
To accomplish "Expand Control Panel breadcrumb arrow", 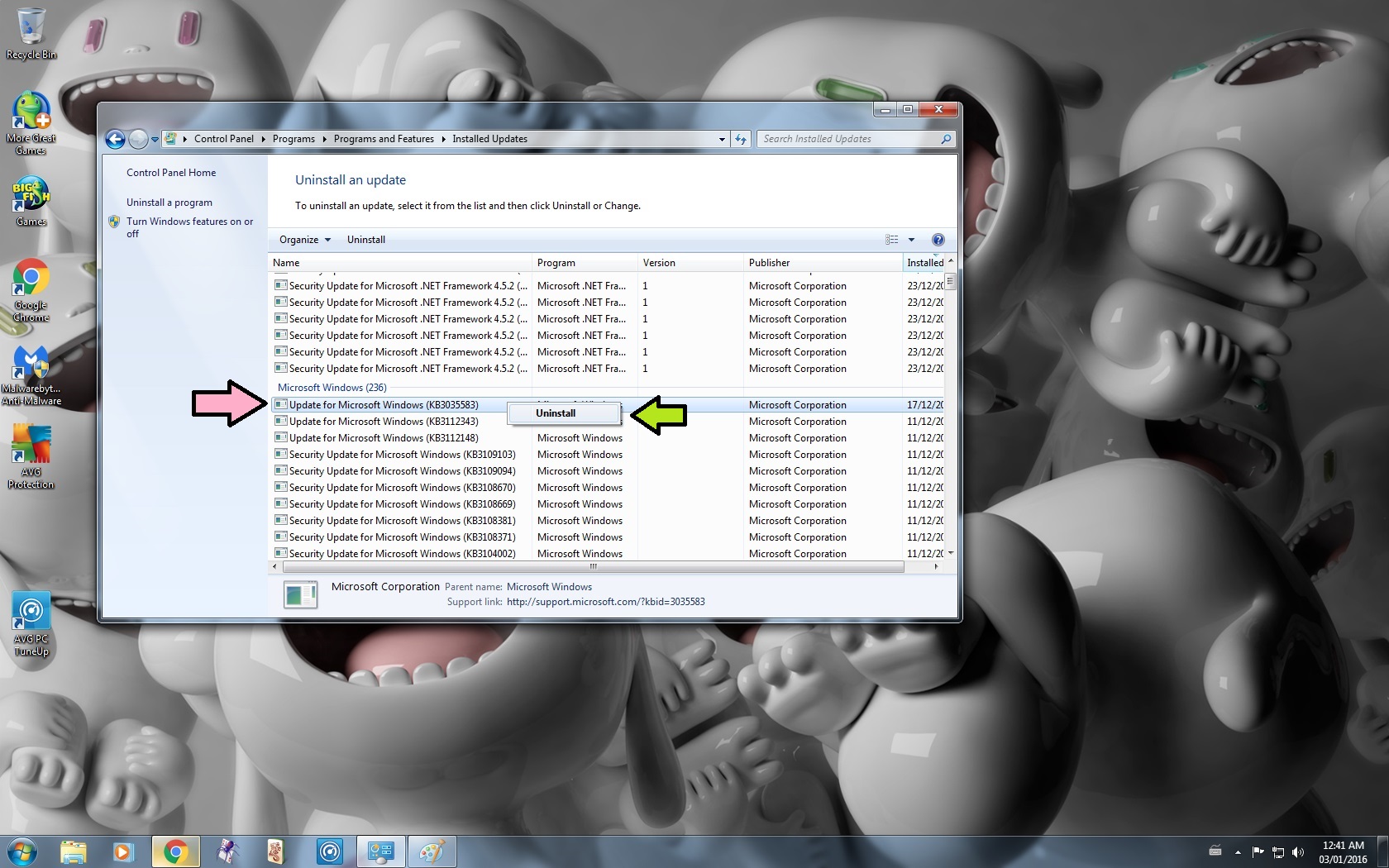I will point(263,139).
